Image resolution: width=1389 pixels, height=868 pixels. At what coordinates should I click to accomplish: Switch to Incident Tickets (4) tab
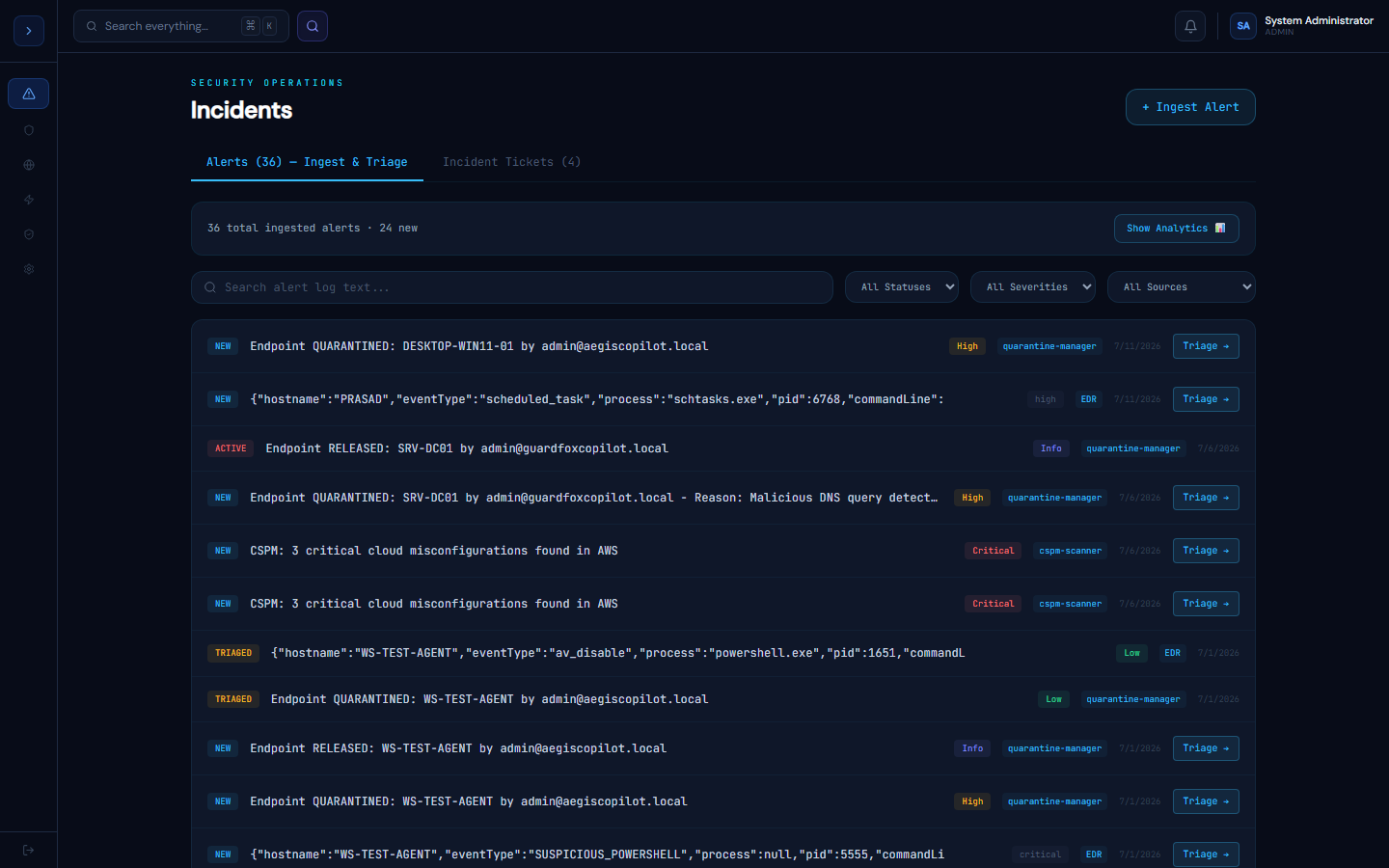click(x=511, y=162)
